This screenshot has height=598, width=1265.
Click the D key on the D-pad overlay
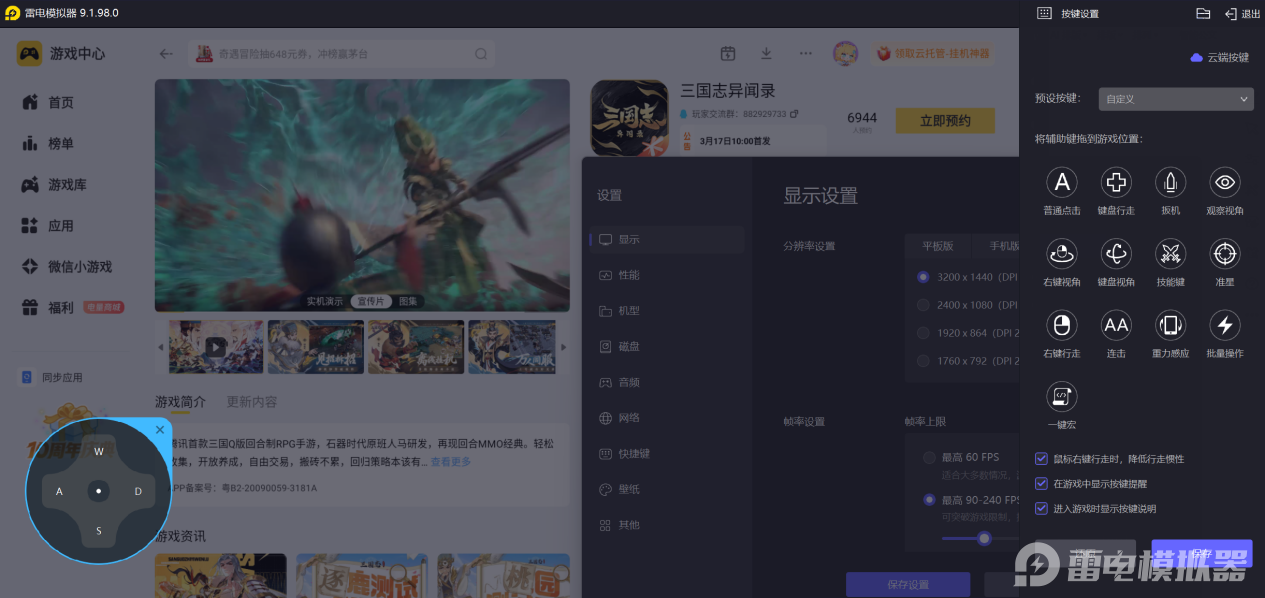138,491
